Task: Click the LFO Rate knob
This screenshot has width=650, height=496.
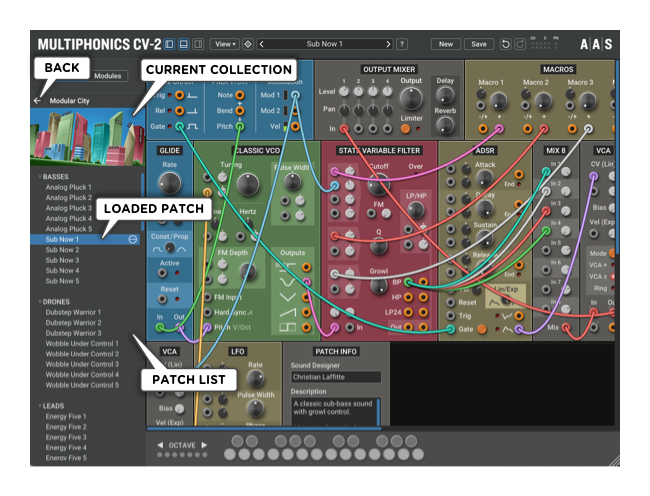Action: coord(255,378)
